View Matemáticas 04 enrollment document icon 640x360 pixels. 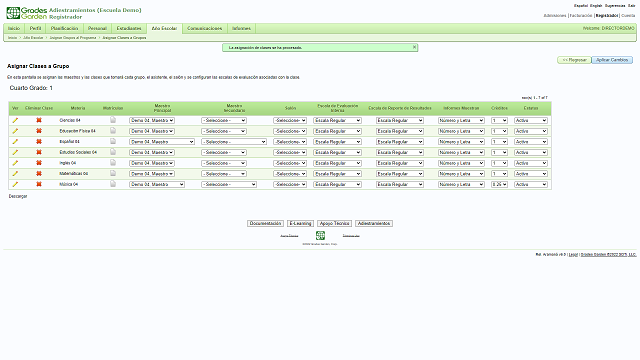pos(113,173)
